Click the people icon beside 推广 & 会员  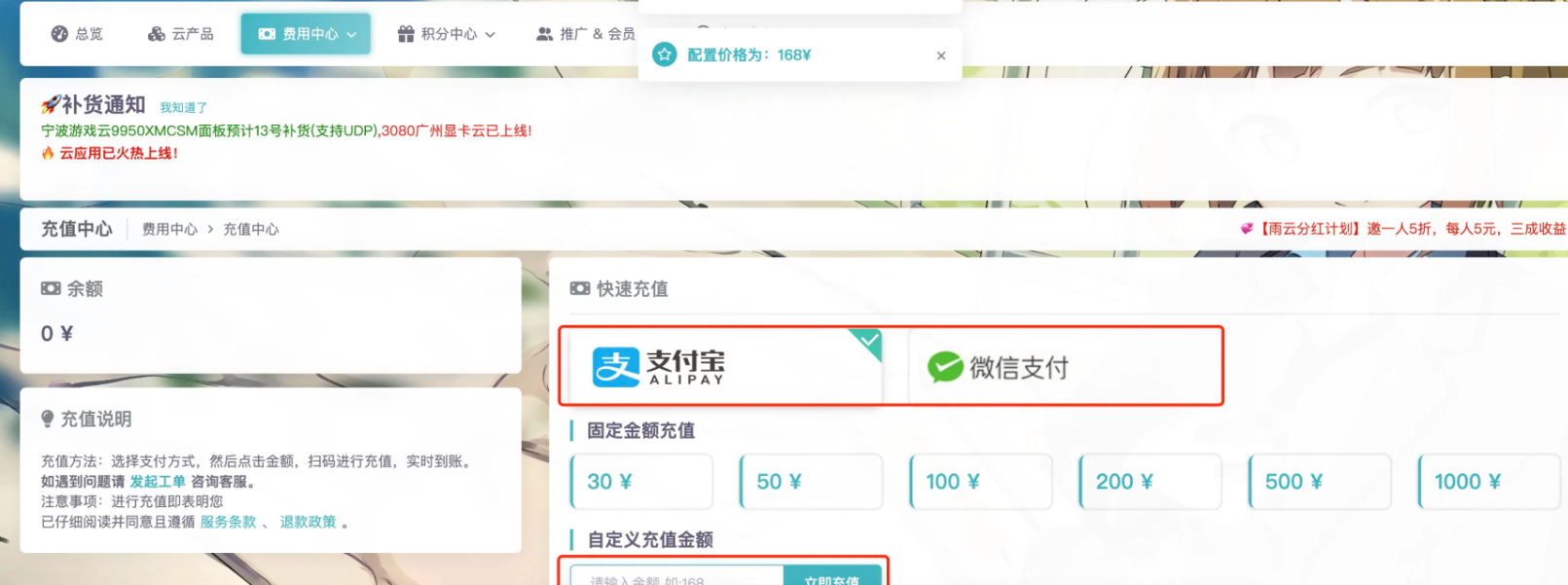[545, 34]
